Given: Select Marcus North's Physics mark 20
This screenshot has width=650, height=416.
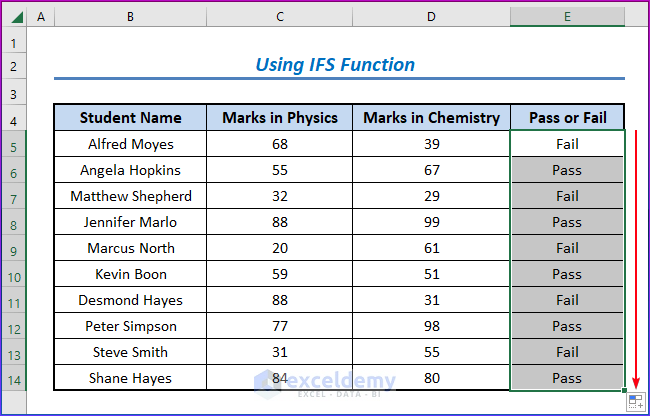Looking at the screenshot, I should 280,248.
